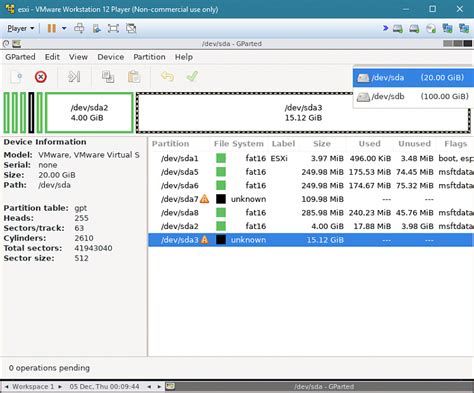Click the Apply all operations checkmark

click(x=192, y=77)
